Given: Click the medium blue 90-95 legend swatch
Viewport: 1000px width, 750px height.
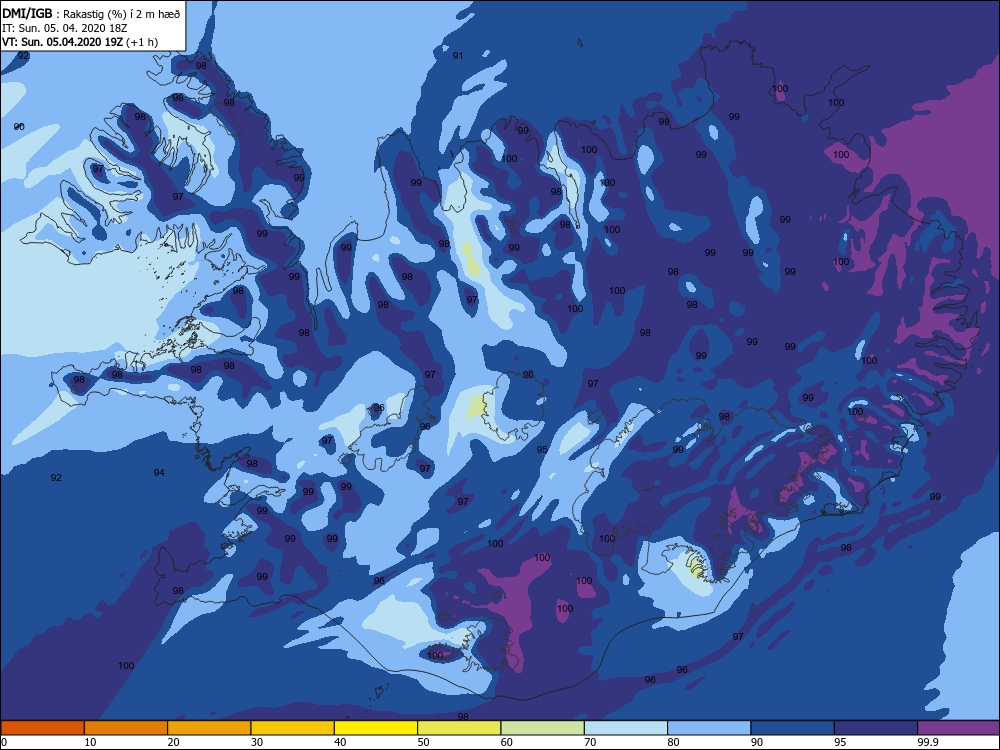Looking at the screenshot, I should point(793,728).
